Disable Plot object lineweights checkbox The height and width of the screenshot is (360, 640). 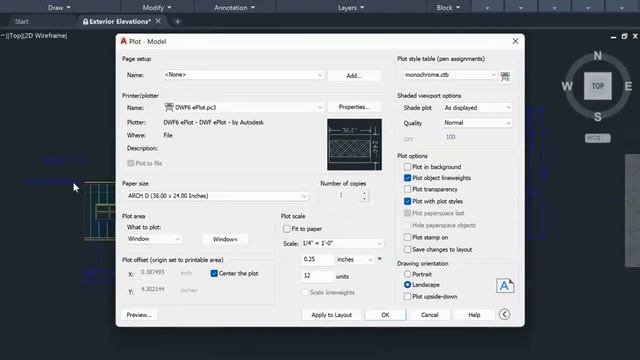(407, 178)
